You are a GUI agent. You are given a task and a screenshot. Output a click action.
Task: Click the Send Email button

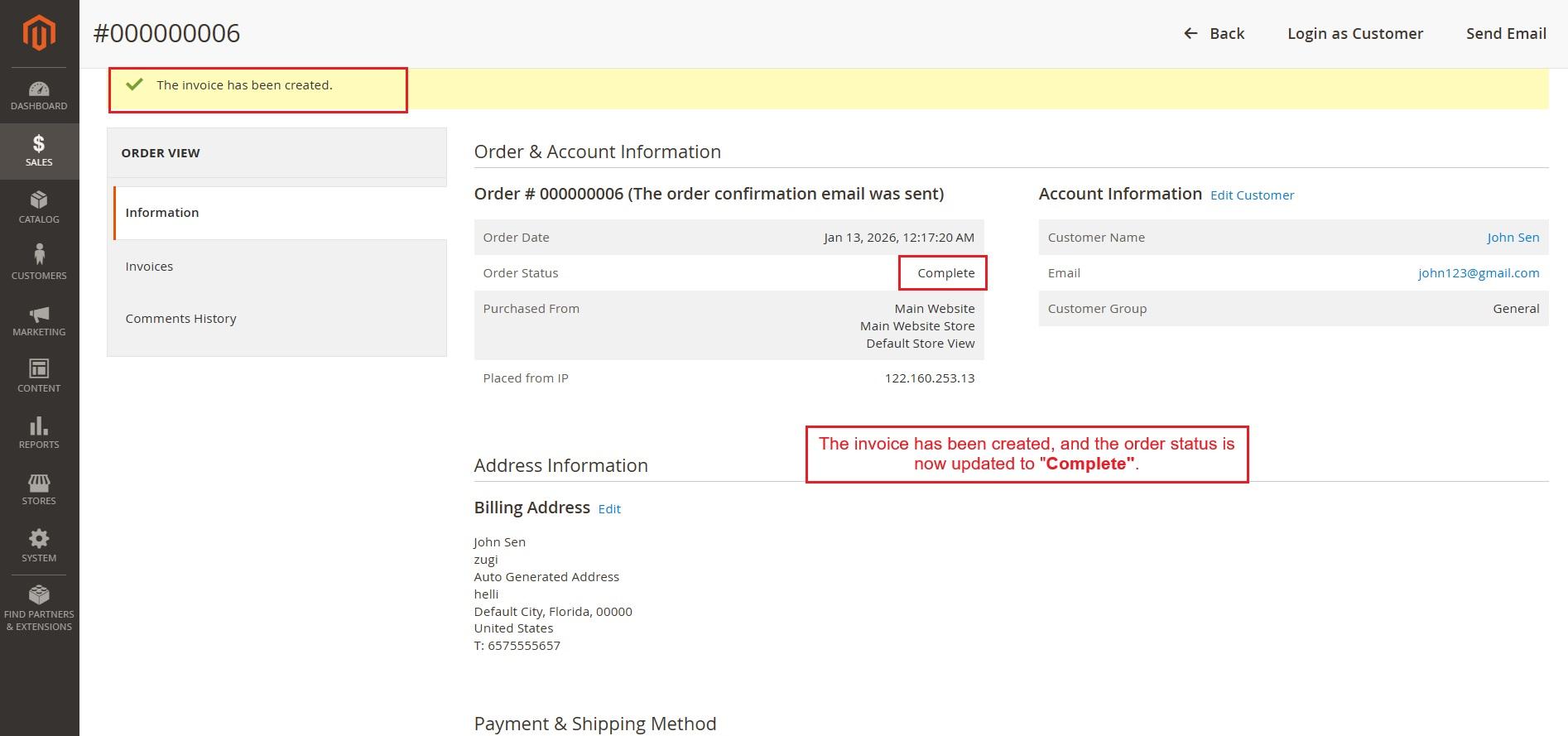(x=1505, y=34)
